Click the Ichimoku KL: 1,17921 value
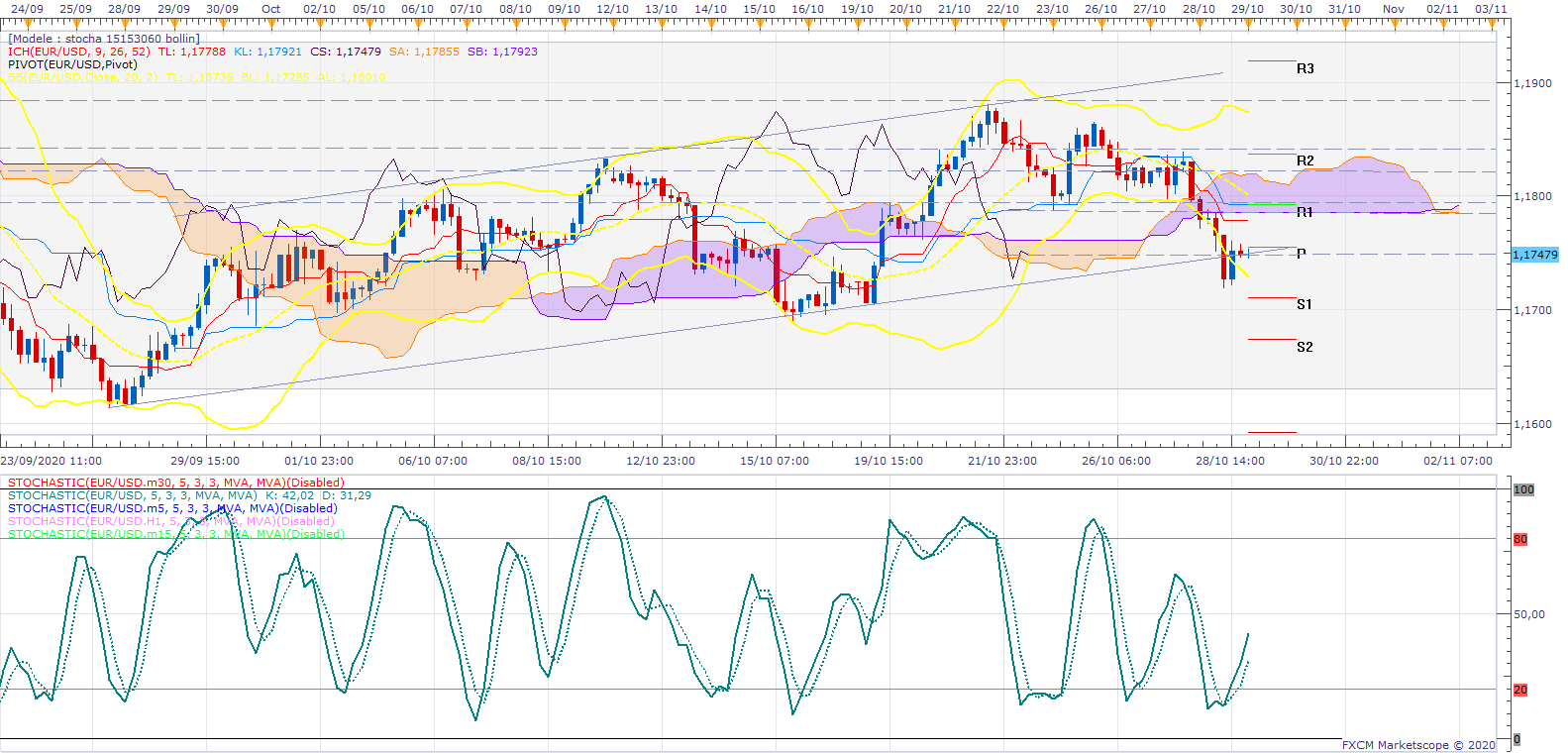Screen dimensions: 1568x753 (267, 52)
